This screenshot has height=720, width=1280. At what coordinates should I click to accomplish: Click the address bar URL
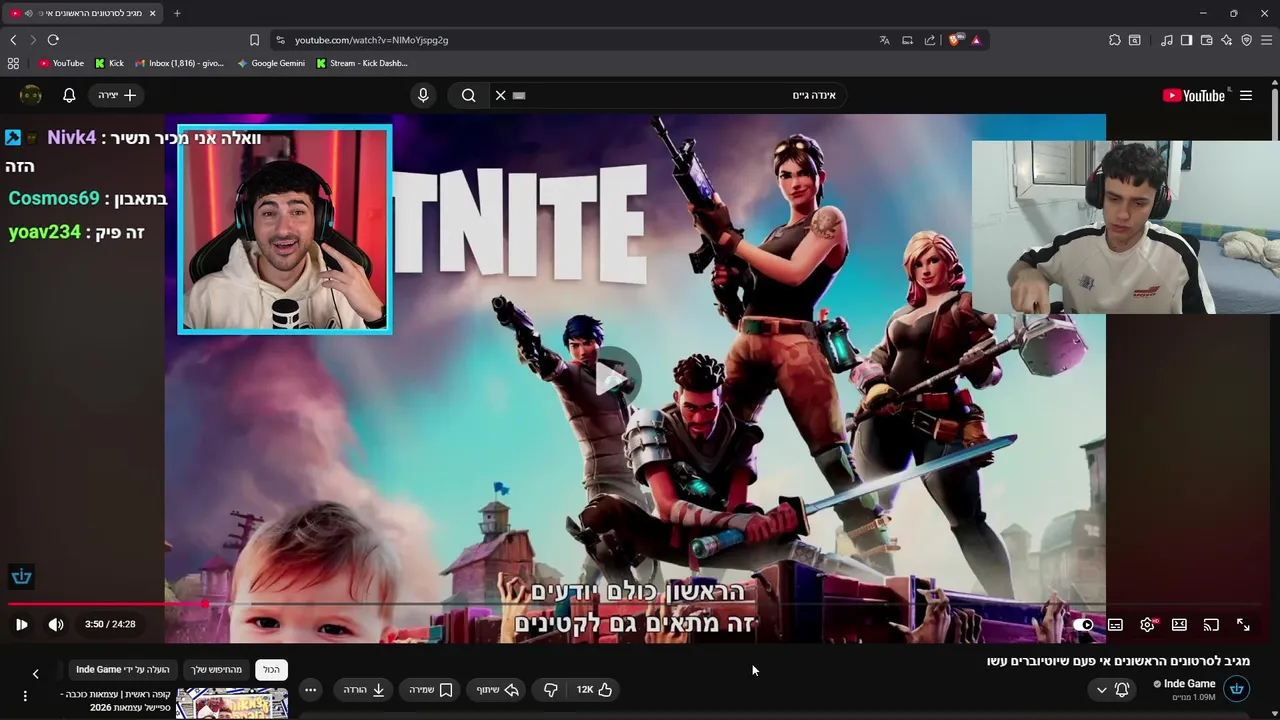coord(371,40)
